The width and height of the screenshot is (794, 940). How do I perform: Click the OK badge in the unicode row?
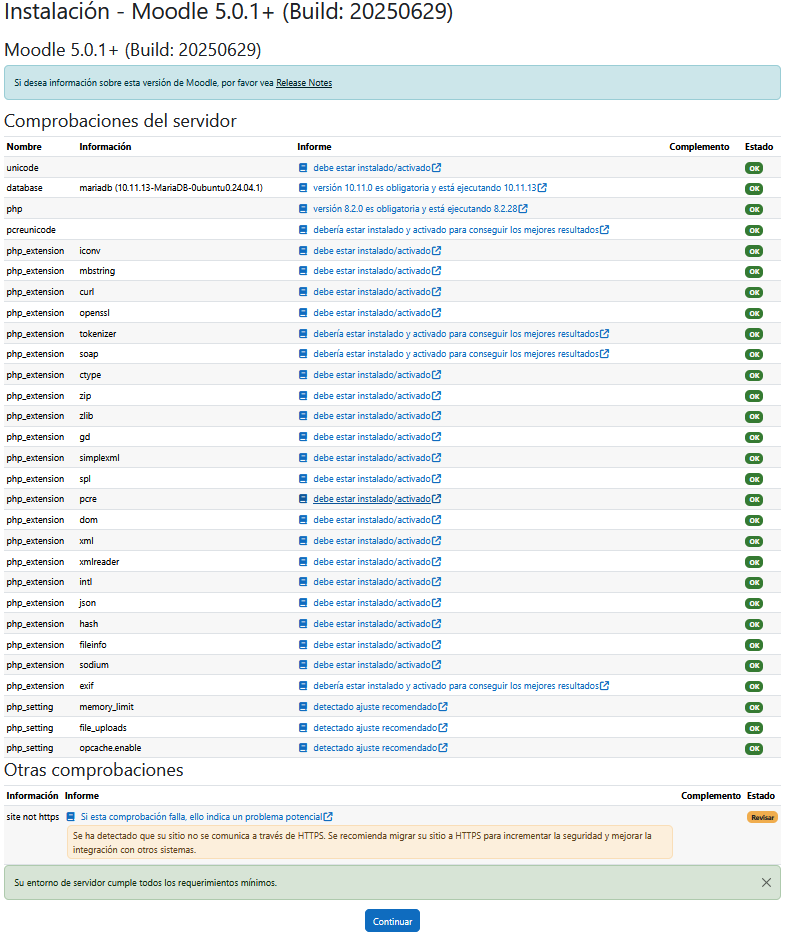pos(754,168)
